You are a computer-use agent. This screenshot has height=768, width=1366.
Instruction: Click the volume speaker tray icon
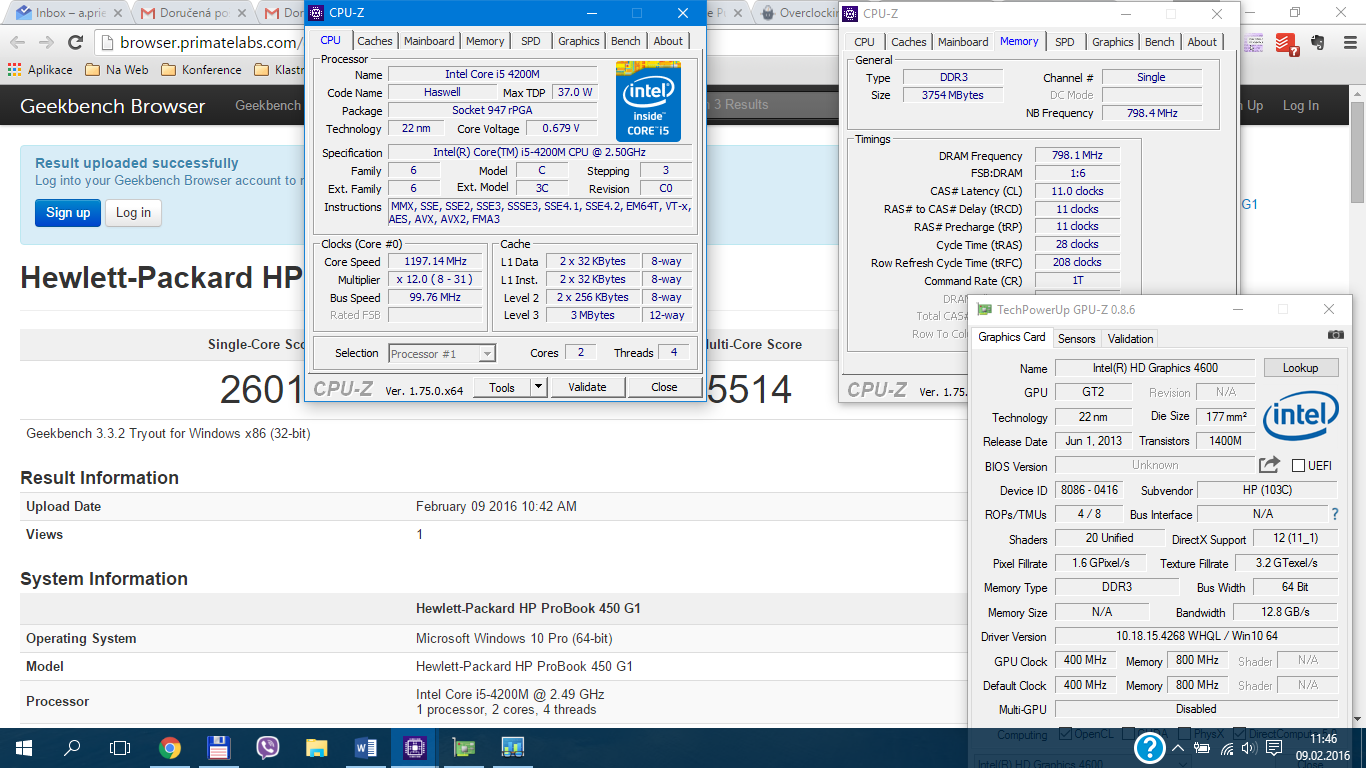point(1247,748)
